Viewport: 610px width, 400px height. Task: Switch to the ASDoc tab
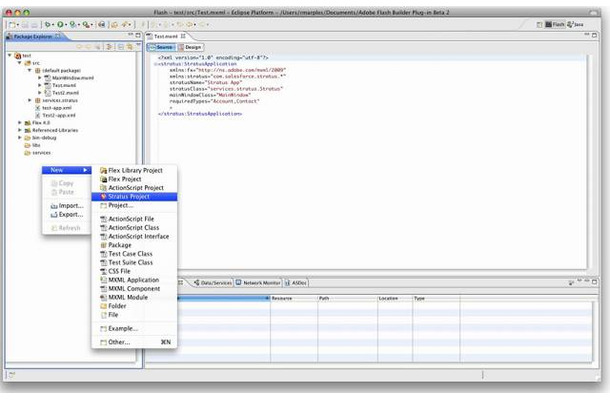[x=296, y=283]
